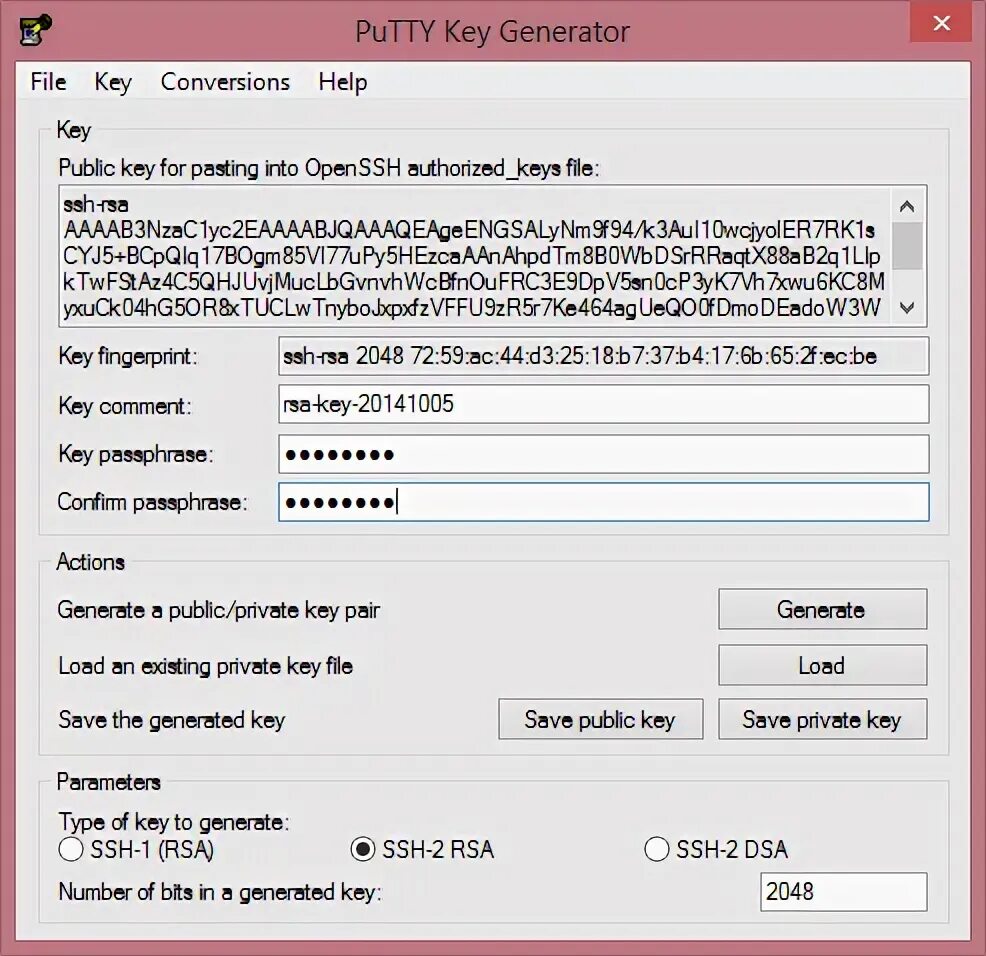
Task: Click the 'PuTTY Key Generator' title text
Action: tap(492, 31)
